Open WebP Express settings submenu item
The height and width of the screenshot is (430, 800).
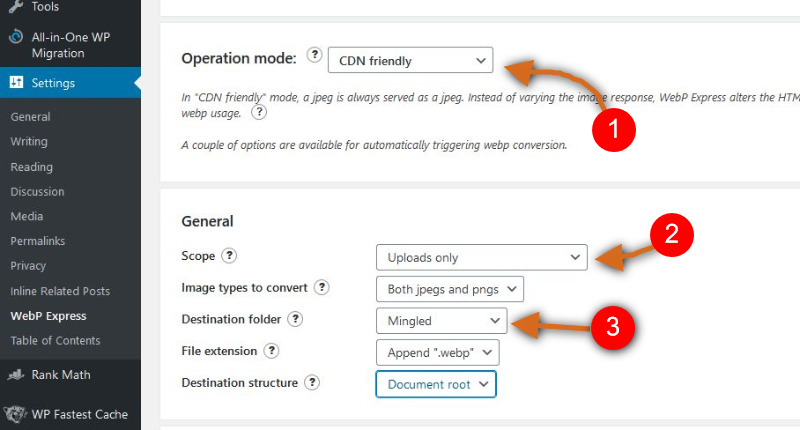[48, 316]
